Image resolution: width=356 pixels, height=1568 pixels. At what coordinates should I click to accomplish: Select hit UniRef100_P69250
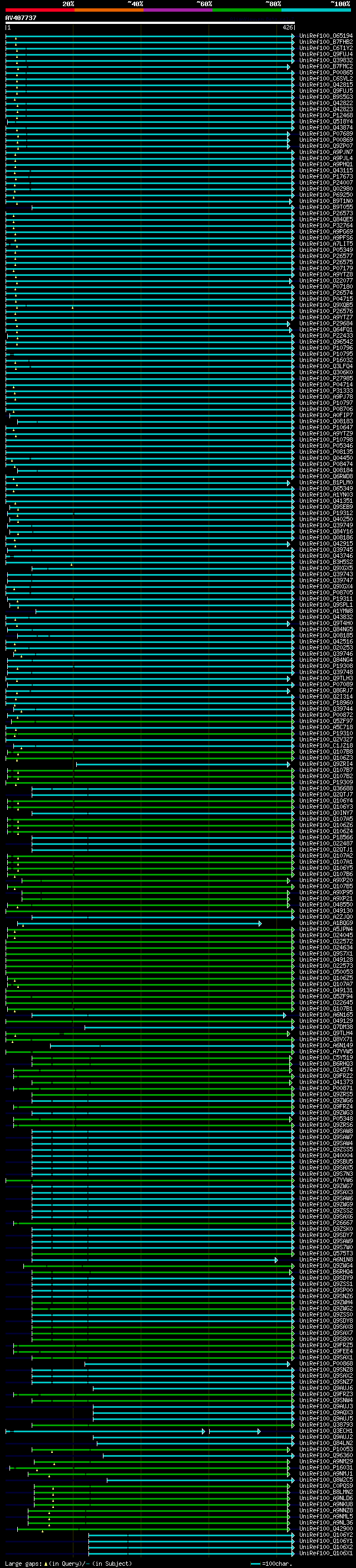pyautogui.click(x=326, y=195)
